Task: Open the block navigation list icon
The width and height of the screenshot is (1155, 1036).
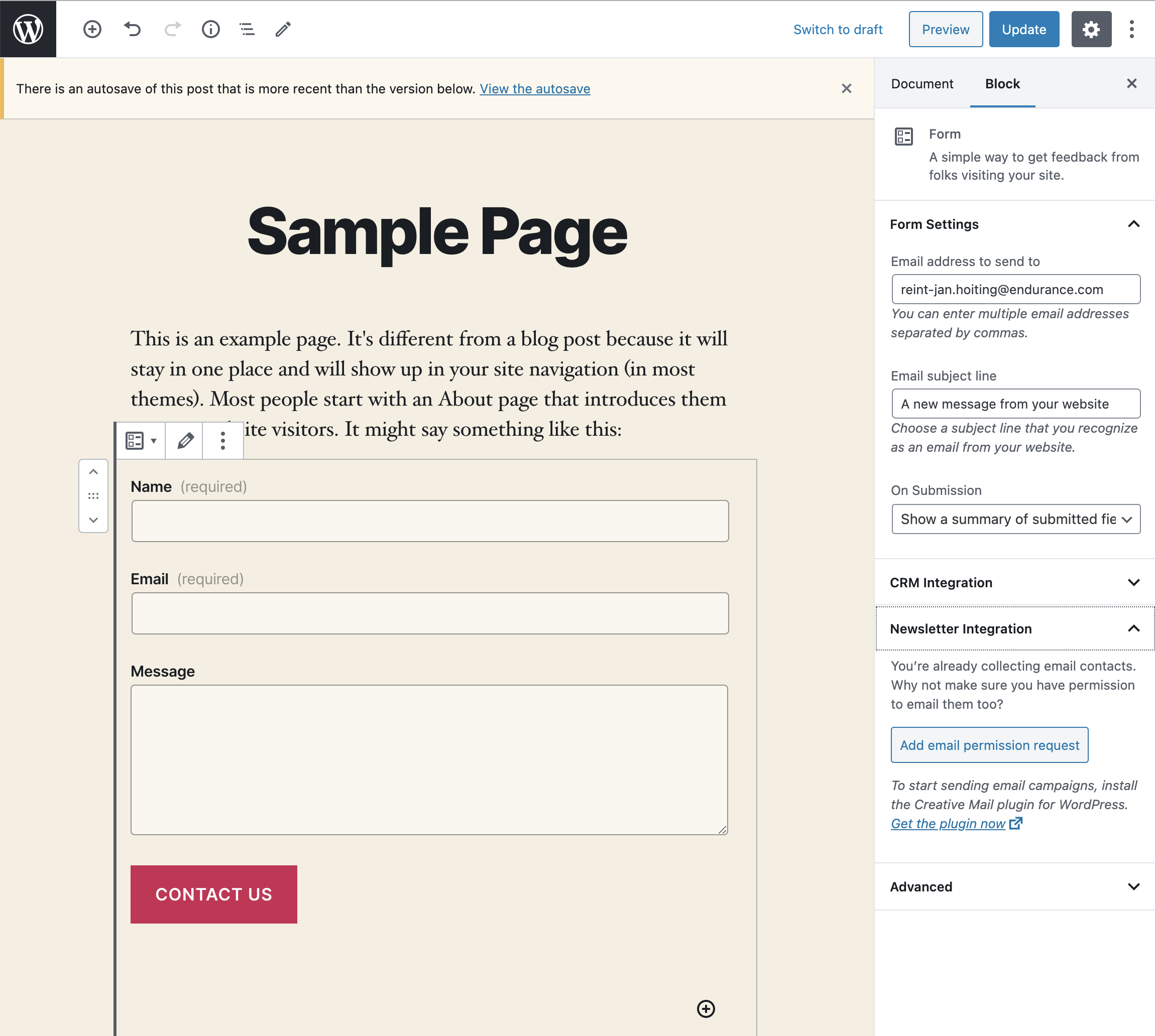Action: pyautogui.click(x=247, y=29)
